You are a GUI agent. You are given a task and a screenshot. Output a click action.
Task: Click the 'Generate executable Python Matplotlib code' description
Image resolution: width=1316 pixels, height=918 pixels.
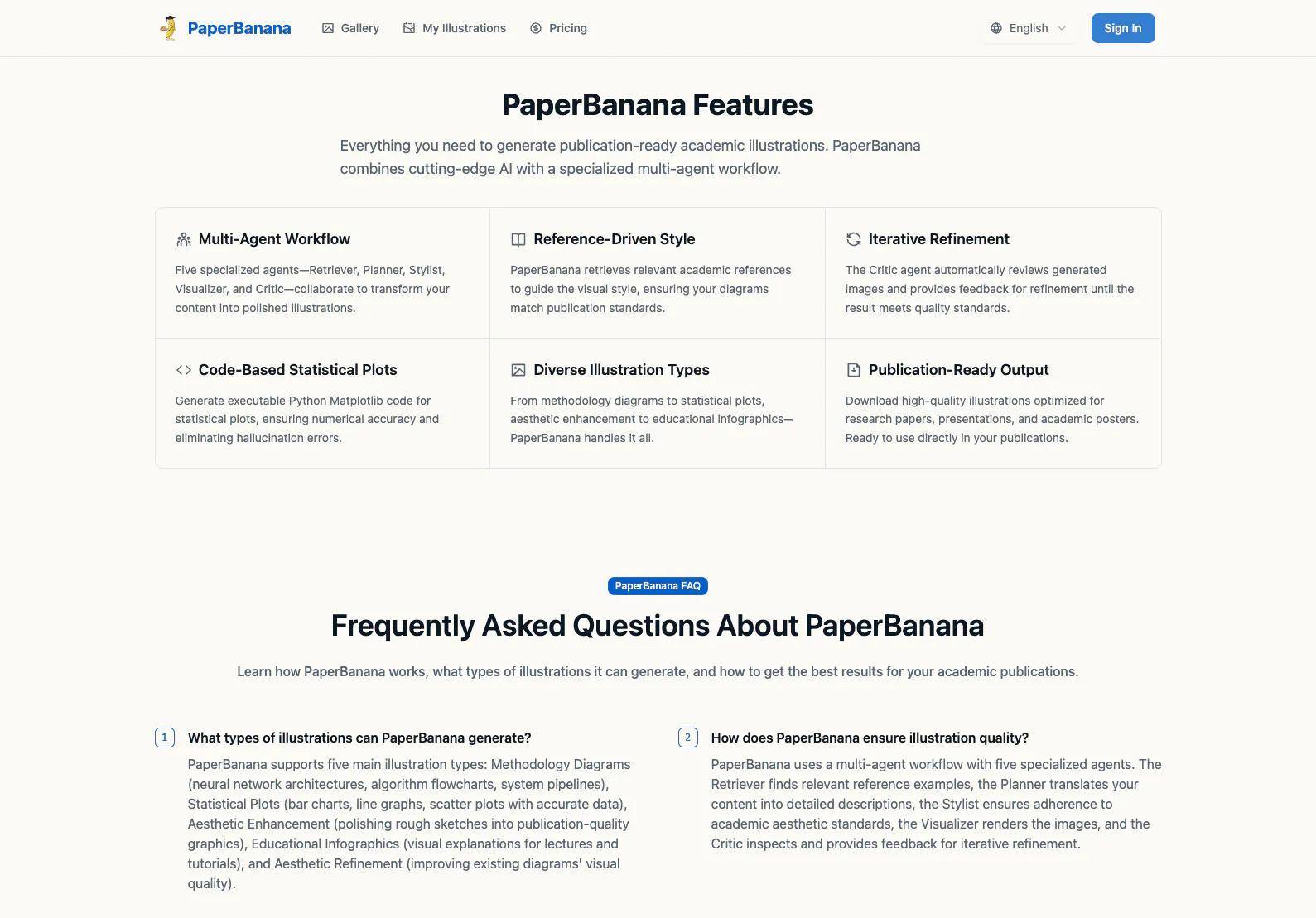click(307, 419)
